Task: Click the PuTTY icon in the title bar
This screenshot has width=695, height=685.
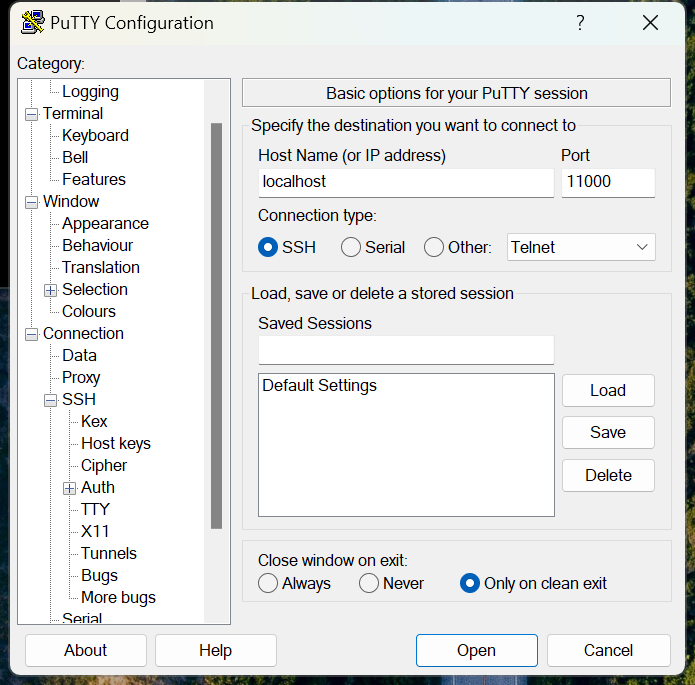Action: [32, 23]
